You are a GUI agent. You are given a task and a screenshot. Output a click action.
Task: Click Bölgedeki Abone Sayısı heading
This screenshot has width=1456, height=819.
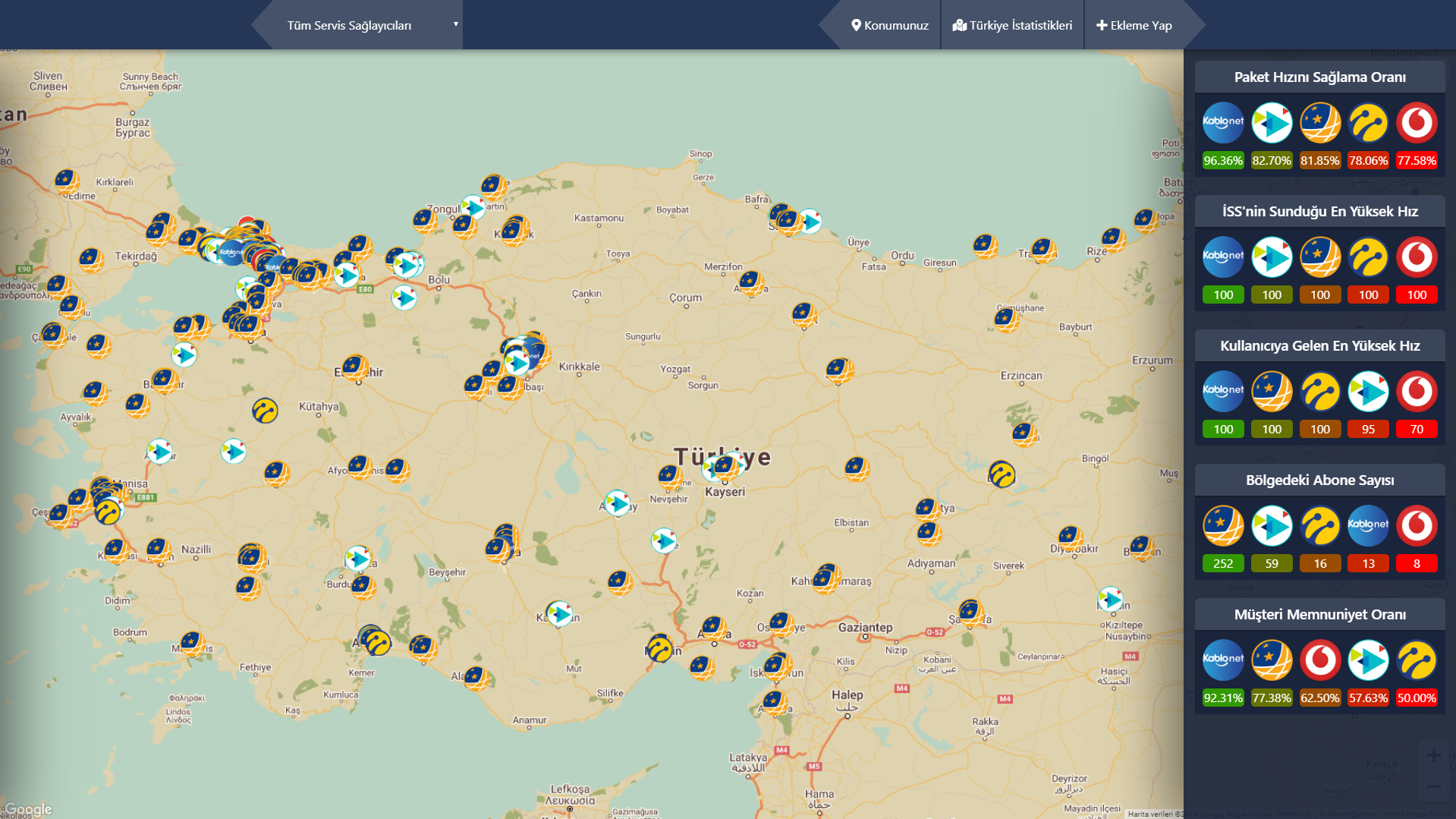tap(1319, 480)
